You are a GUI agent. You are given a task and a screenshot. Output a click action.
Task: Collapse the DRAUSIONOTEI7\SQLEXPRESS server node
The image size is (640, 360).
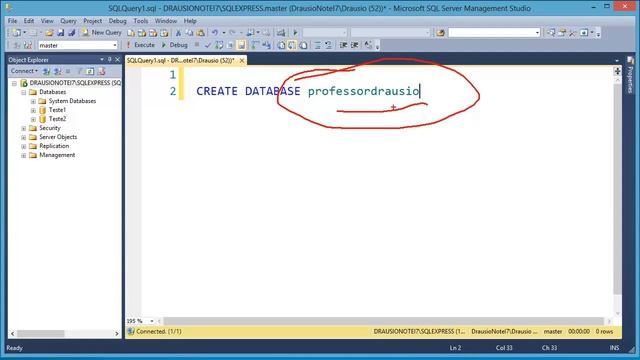[14, 83]
